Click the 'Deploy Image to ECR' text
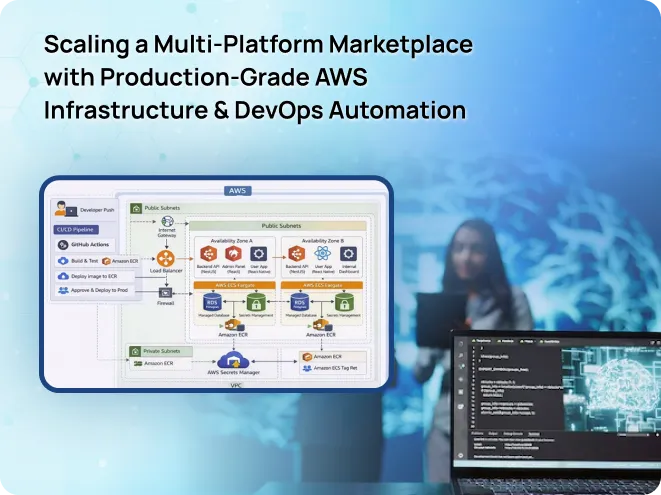 (94, 276)
